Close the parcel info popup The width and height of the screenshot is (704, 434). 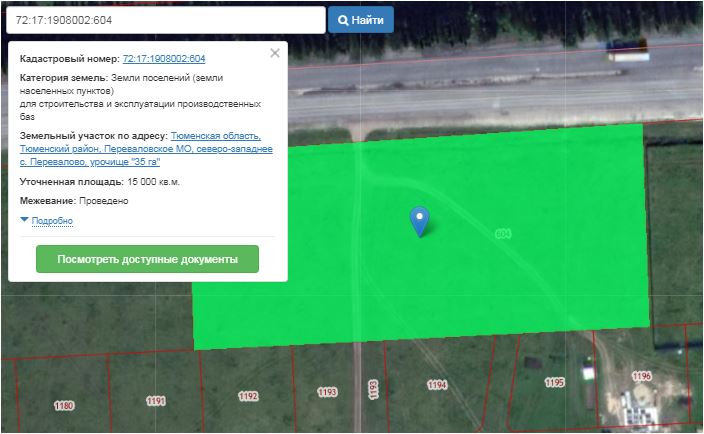(x=275, y=53)
